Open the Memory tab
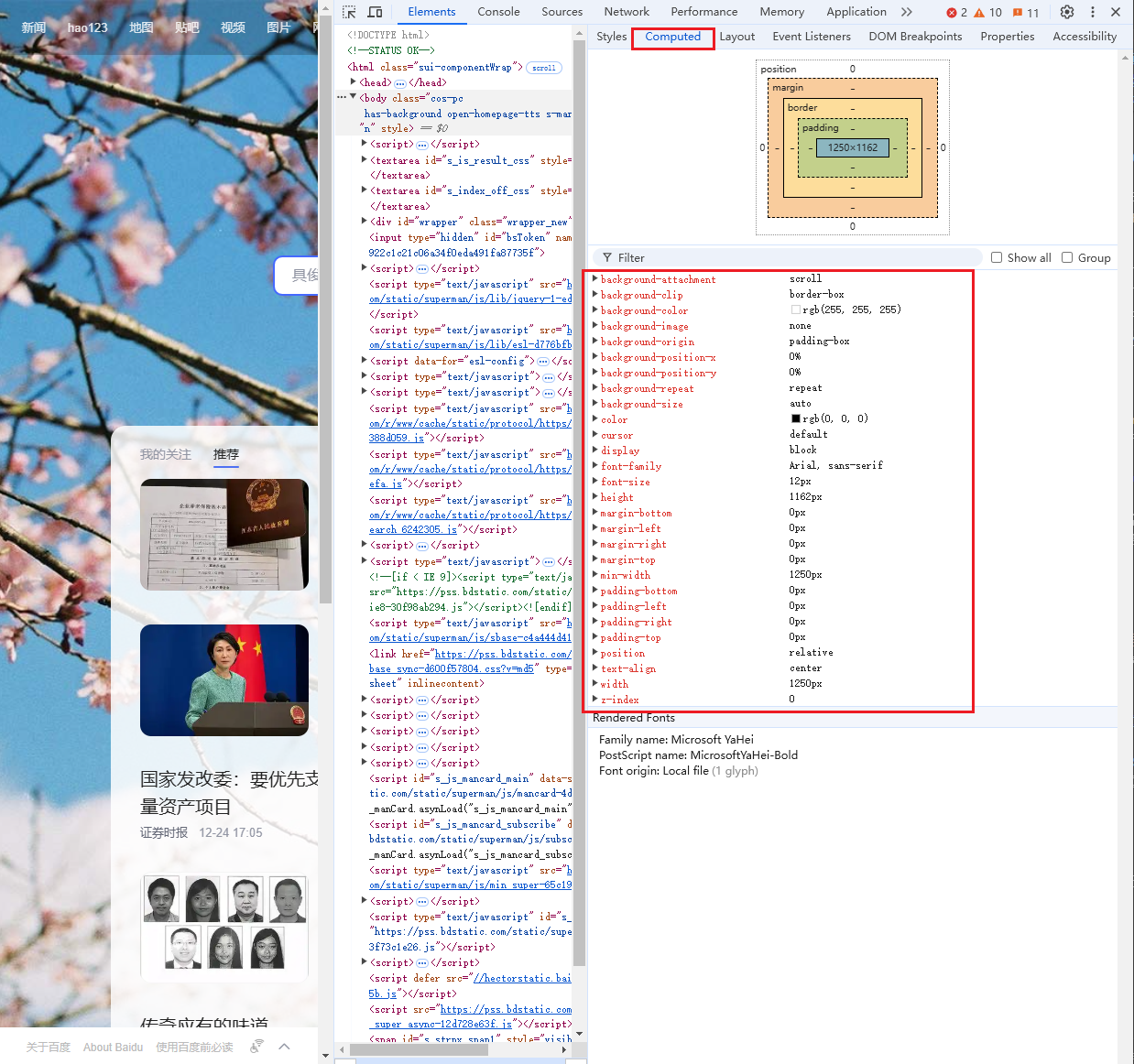 [781, 12]
